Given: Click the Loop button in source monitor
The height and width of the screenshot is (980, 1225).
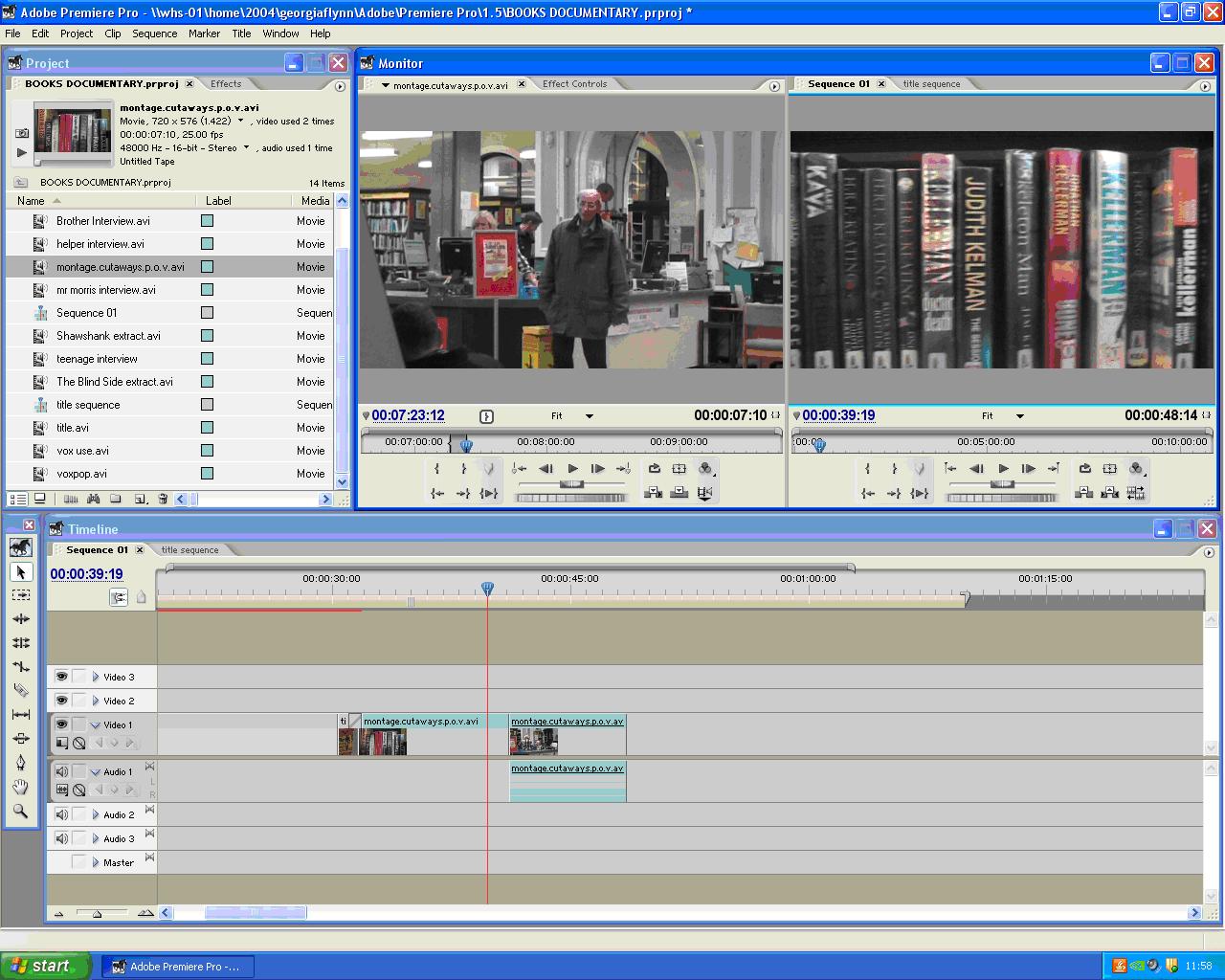Looking at the screenshot, I should click(655, 469).
